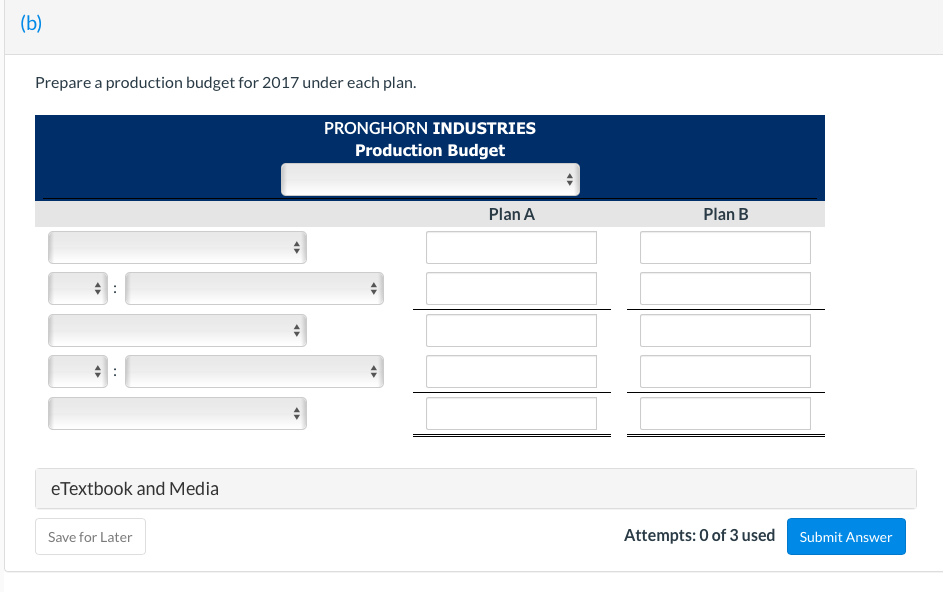Image resolution: width=943 pixels, height=592 pixels.
Task: Open the third row line-item dropdown
Action: tap(177, 330)
